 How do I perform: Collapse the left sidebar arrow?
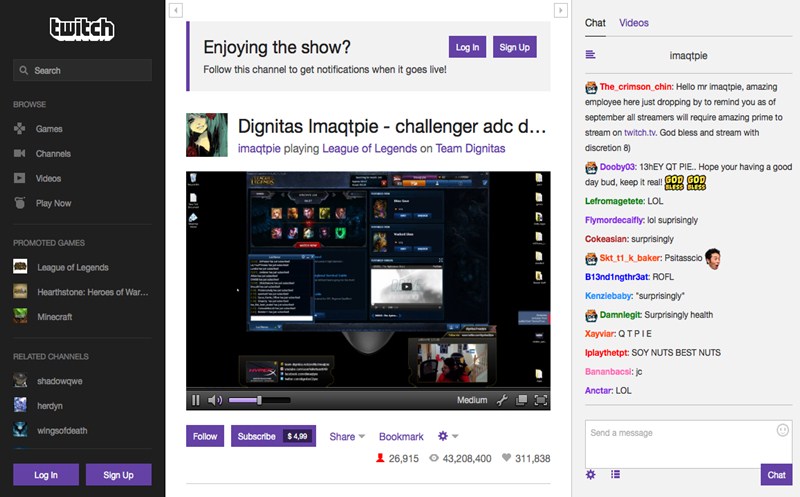176,10
